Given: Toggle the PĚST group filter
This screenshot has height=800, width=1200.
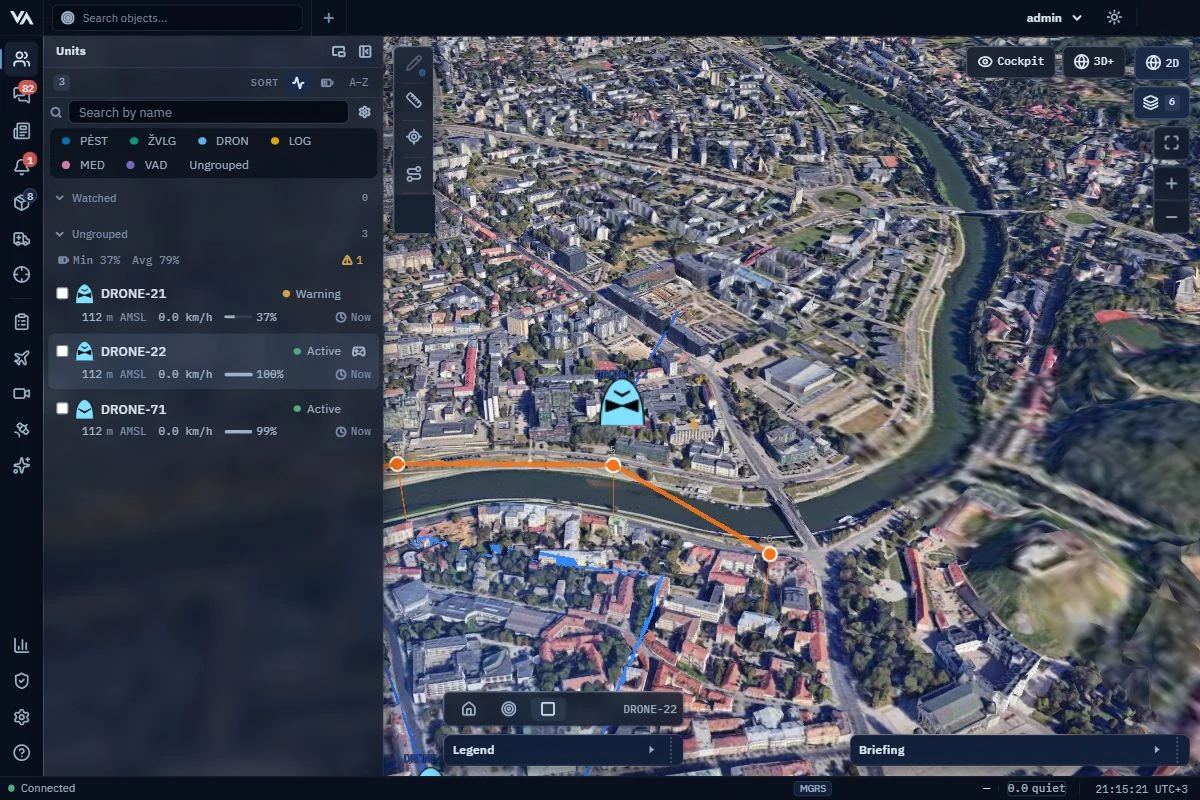Looking at the screenshot, I should (x=85, y=141).
